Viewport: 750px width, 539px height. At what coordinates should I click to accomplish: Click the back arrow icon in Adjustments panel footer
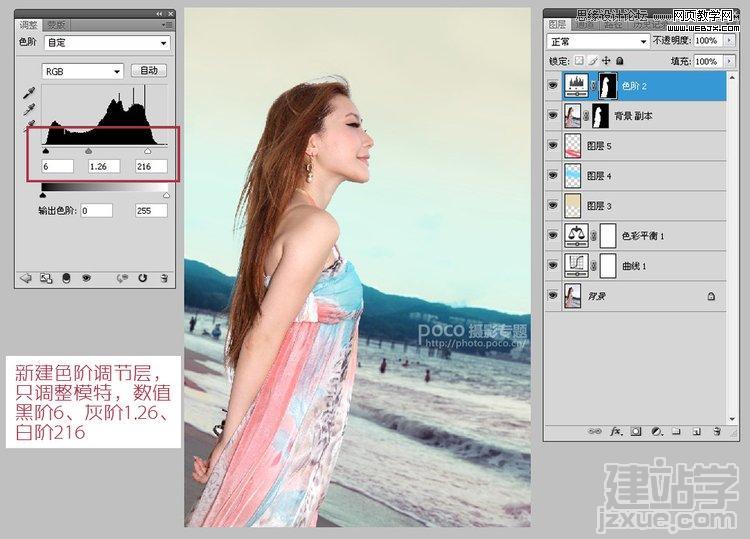pos(25,278)
